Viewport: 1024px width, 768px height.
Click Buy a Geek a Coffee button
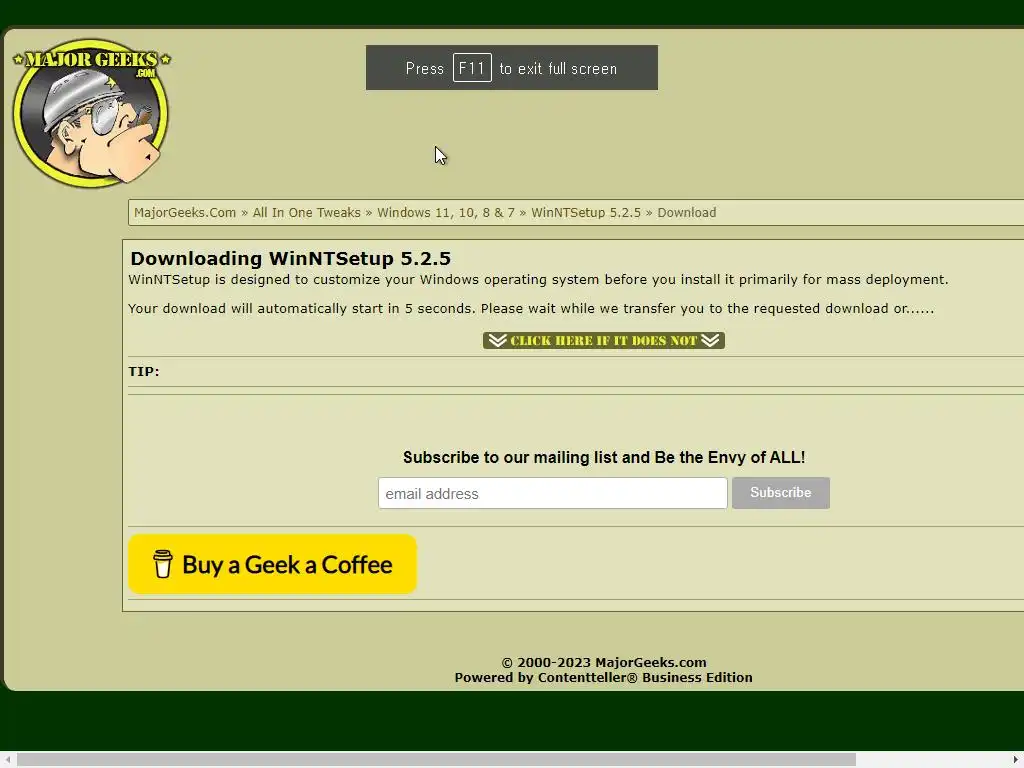[272, 564]
